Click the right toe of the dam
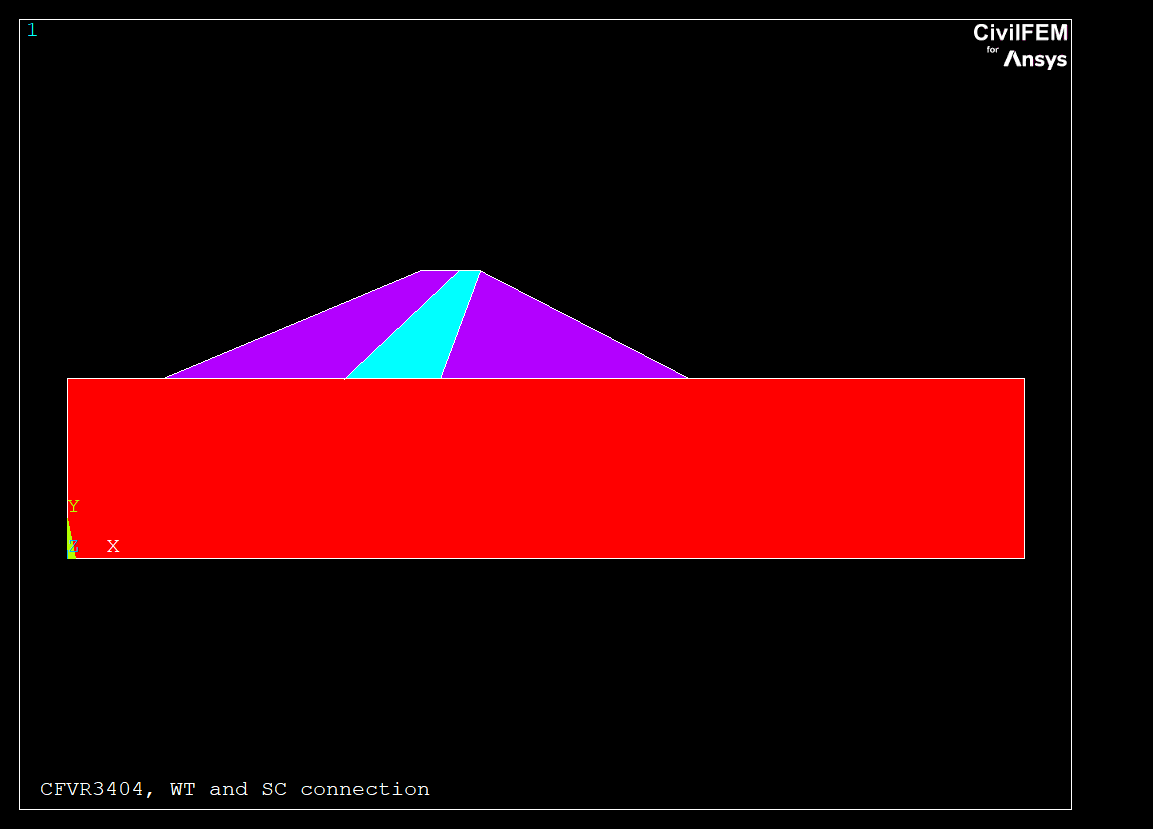The image size is (1153, 829). coord(688,378)
